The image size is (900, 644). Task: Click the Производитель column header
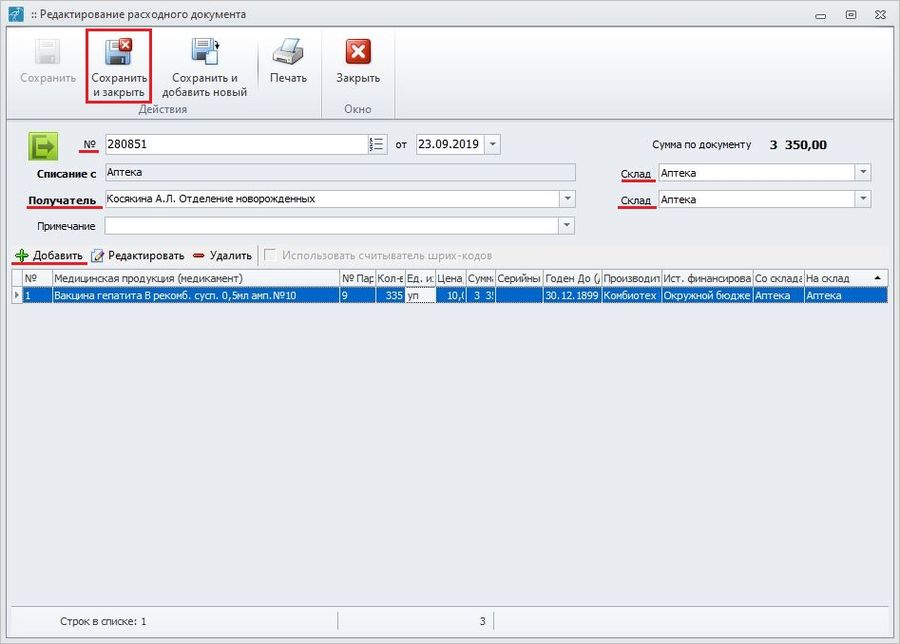point(631,278)
